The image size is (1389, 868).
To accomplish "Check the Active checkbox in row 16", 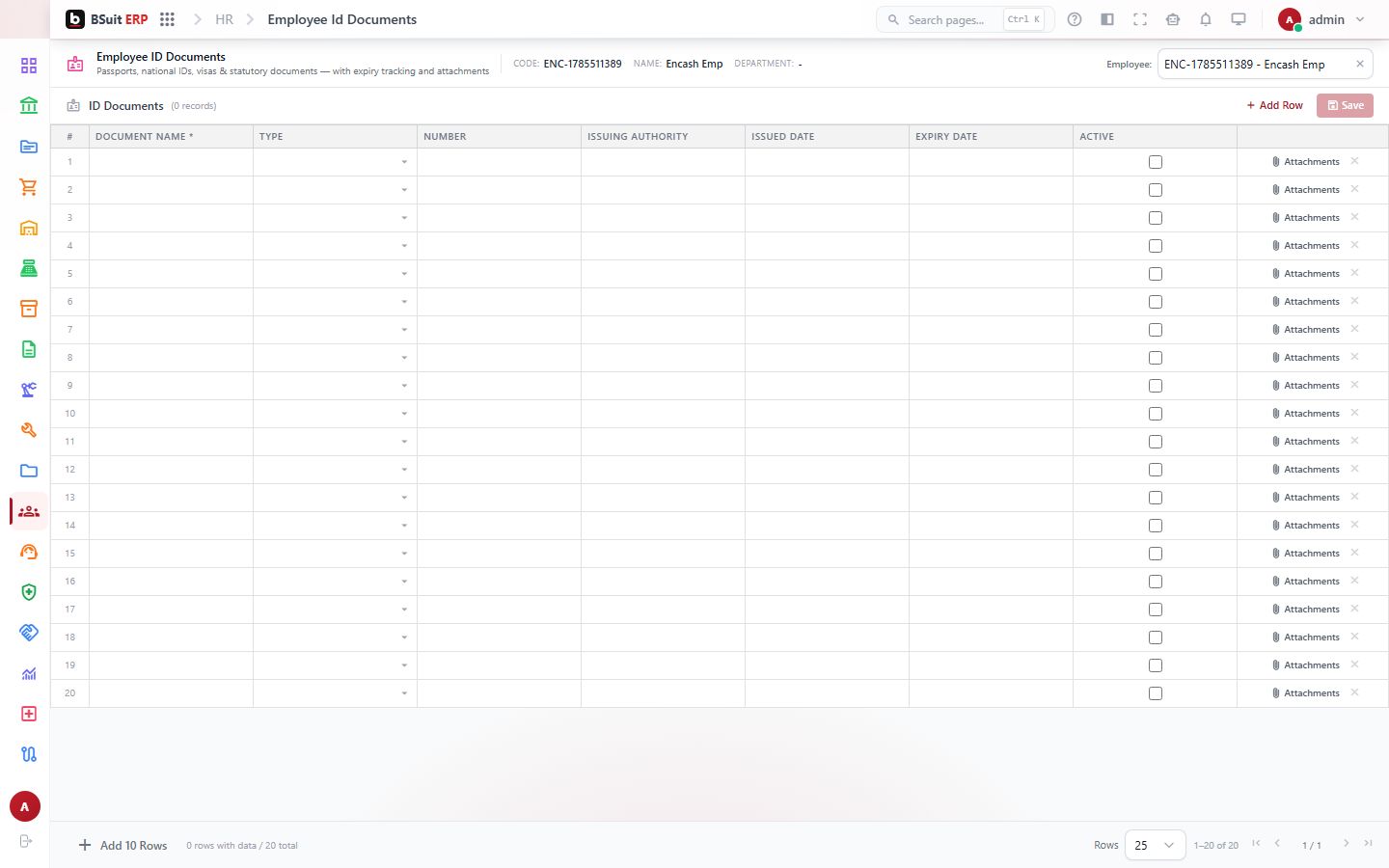I will (1156, 582).
